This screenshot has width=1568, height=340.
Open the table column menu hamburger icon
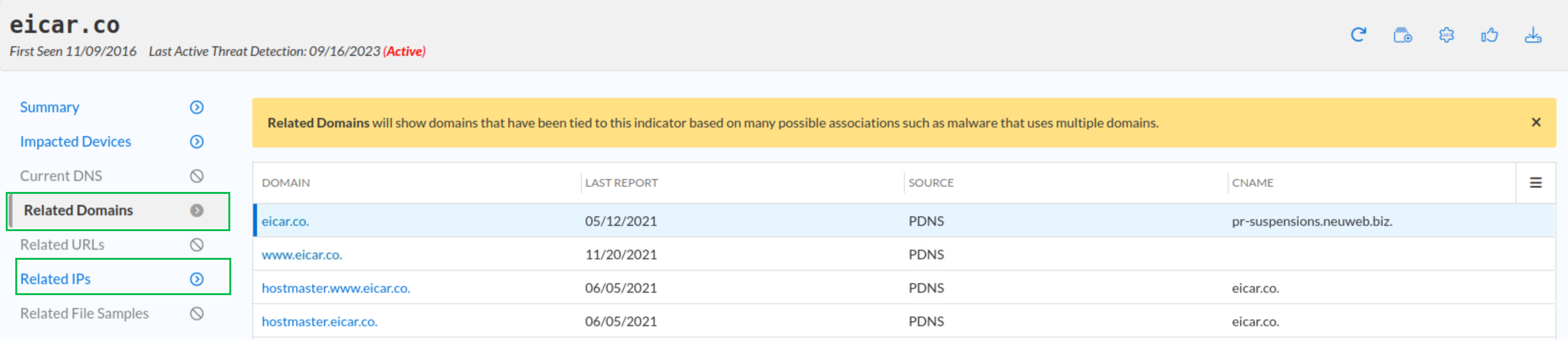(x=1536, y=183)
